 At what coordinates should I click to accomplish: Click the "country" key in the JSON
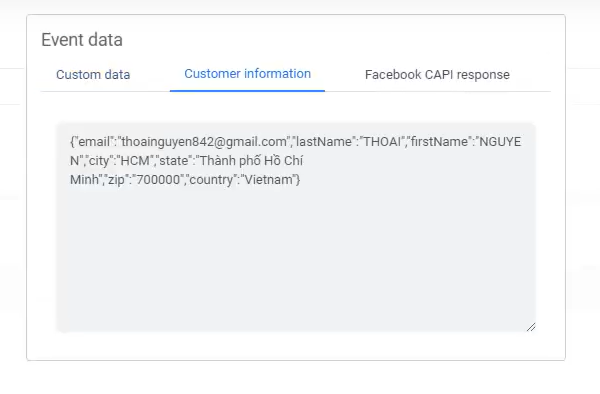[211, 180]
